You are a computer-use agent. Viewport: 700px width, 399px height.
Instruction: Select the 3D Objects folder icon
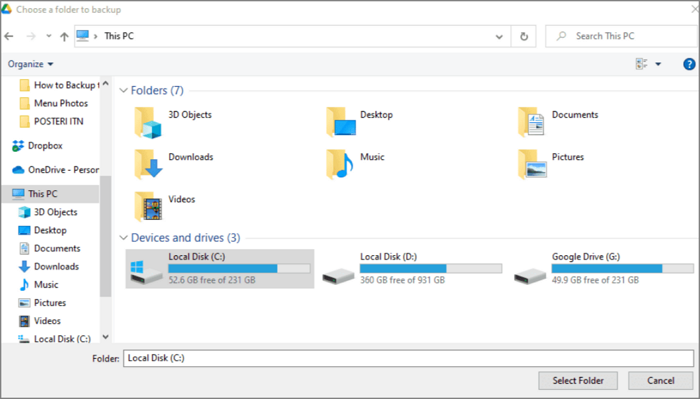(148, 122)
